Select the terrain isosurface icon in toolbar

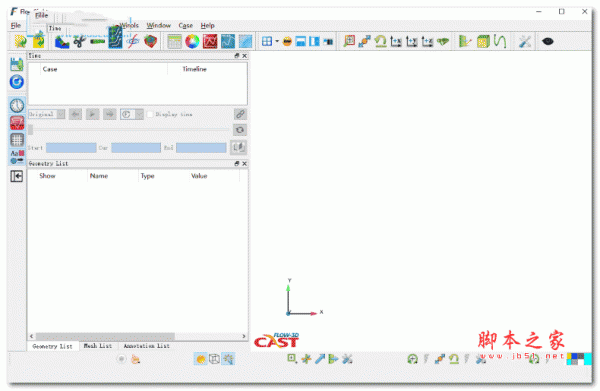[x=62, y=41]
